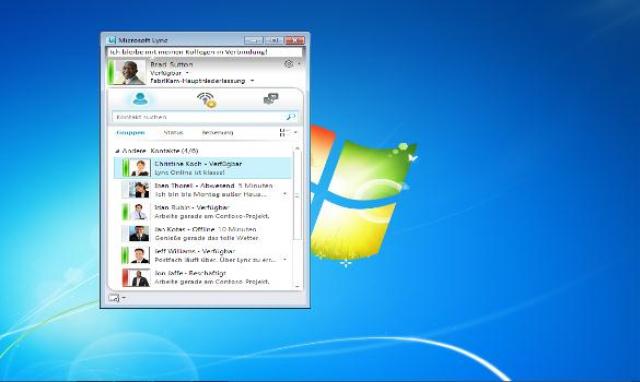
Task: Click the contact list scrollbar down arrow
Action: (x=297, y=286)
